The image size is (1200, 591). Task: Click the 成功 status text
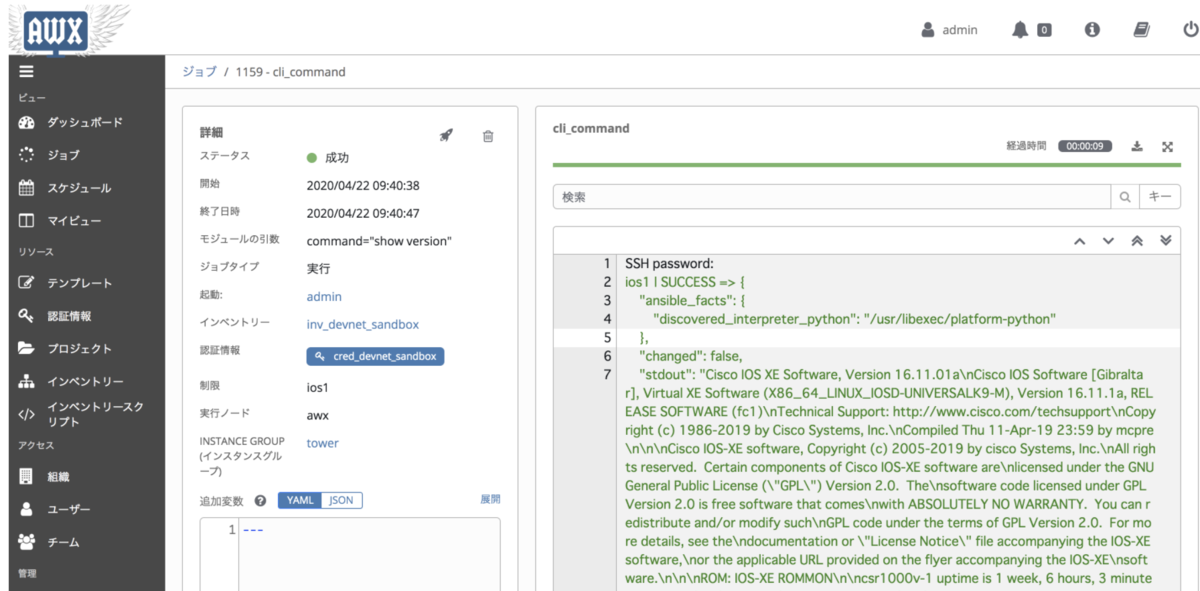tap(337, 158)
